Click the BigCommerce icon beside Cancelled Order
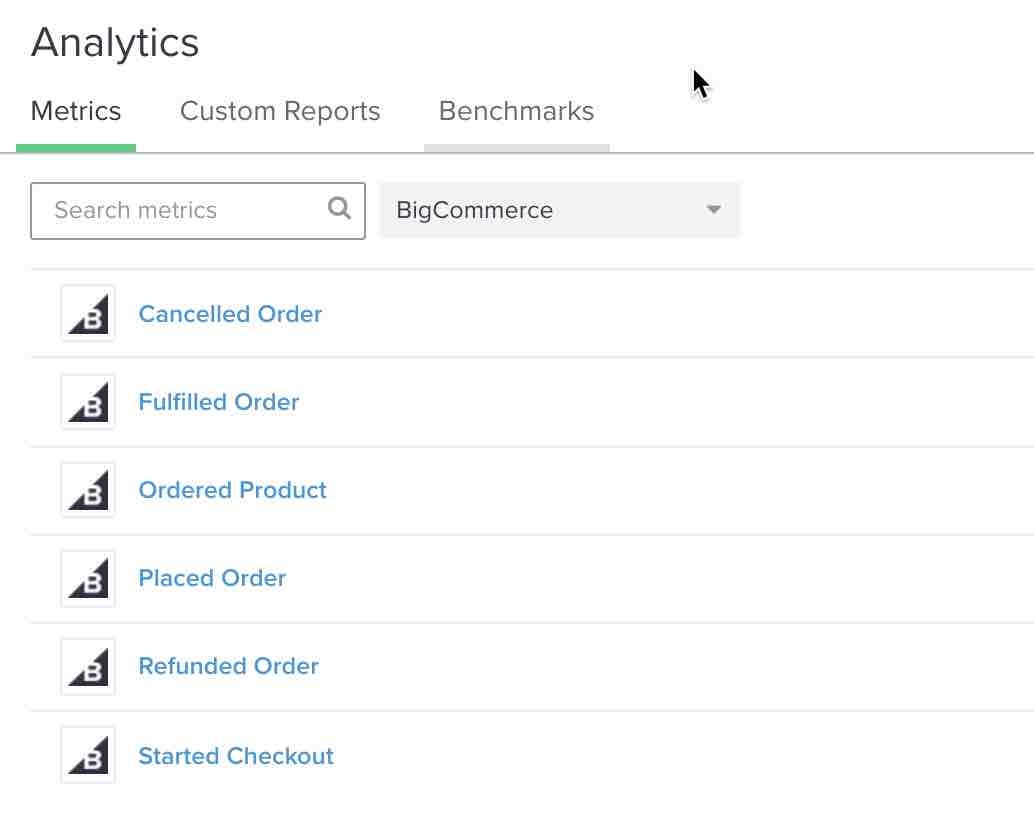This screenshot has height=840, width=1034. (87, 313)
